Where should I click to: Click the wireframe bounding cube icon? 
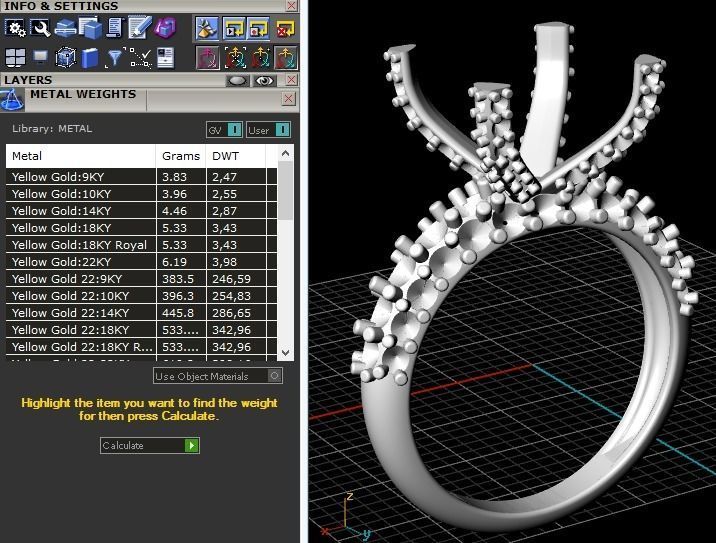pyautogui.click(x=65, y=58)
